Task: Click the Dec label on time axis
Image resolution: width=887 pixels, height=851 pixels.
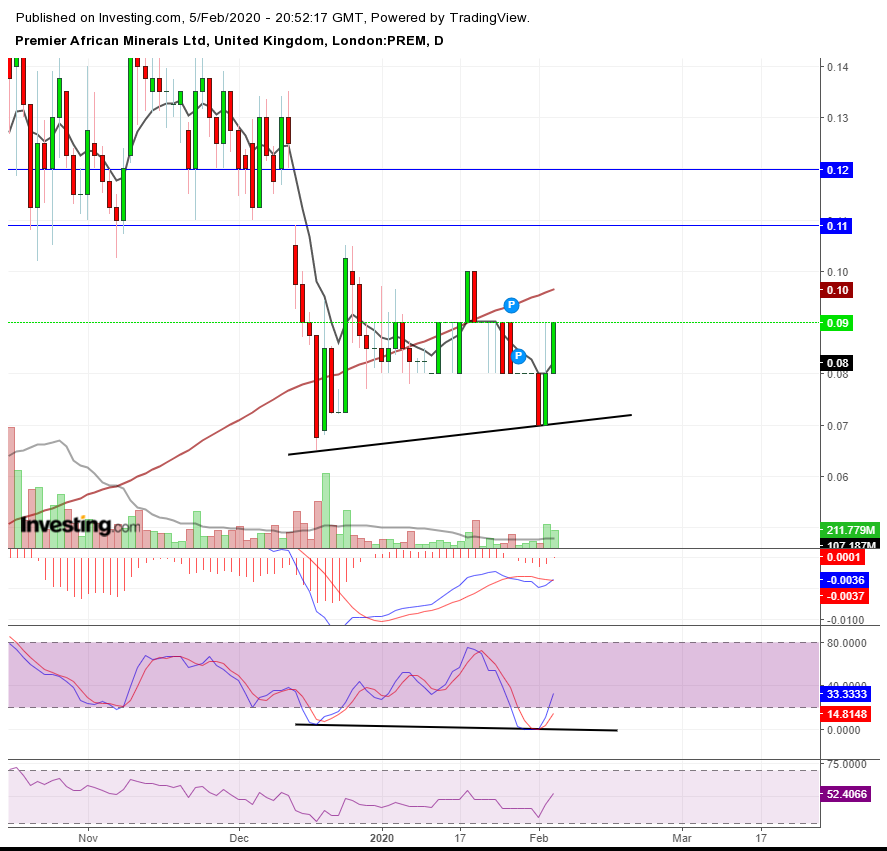Action: click(239, 837)
